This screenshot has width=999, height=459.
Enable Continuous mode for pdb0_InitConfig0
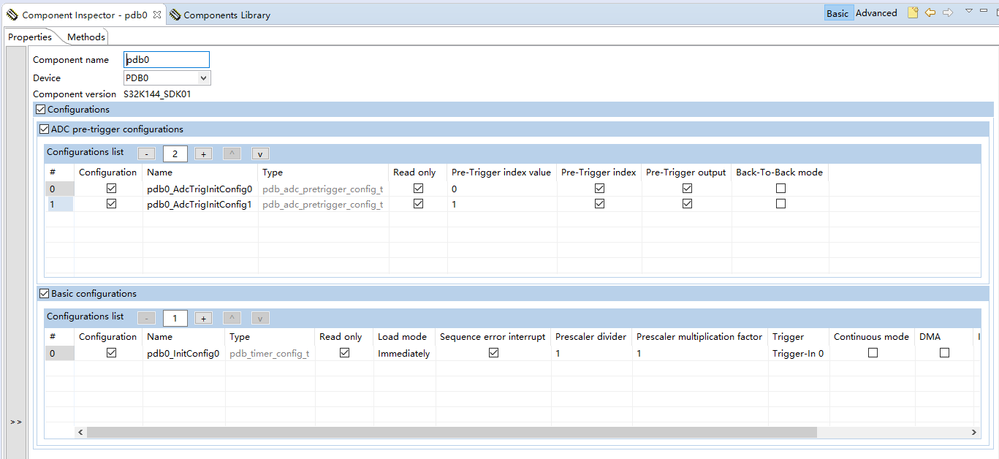tap(873, 353)
